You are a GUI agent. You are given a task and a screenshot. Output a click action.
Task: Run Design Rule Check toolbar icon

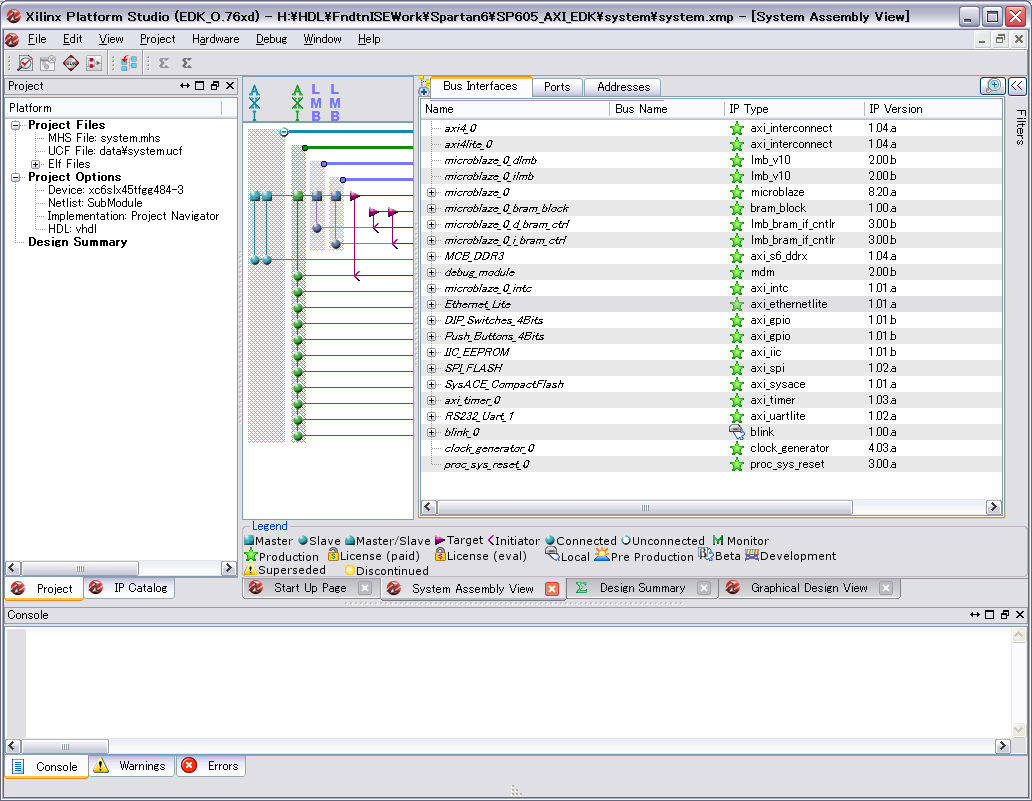[x=25, y=63]
